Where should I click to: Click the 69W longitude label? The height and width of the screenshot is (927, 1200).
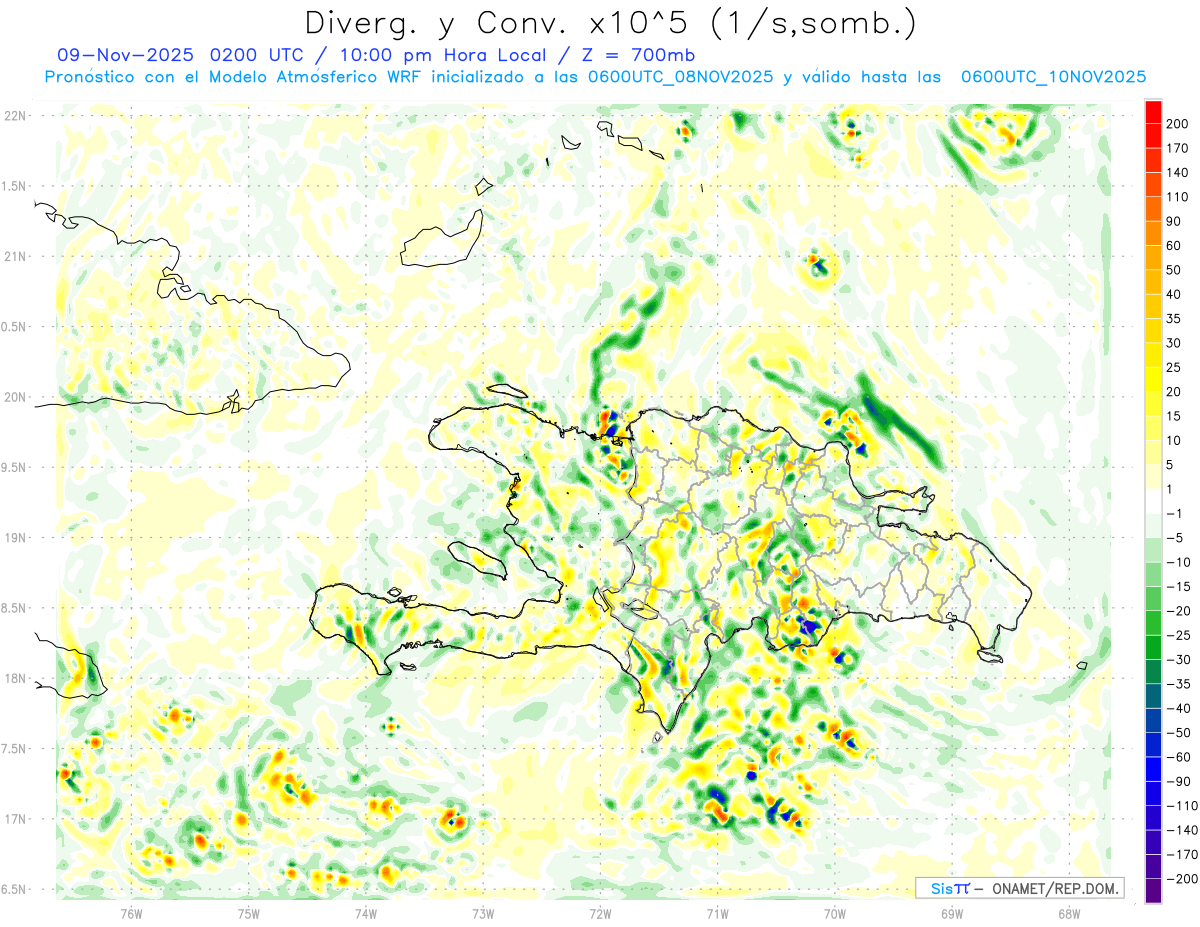(952, 914)
